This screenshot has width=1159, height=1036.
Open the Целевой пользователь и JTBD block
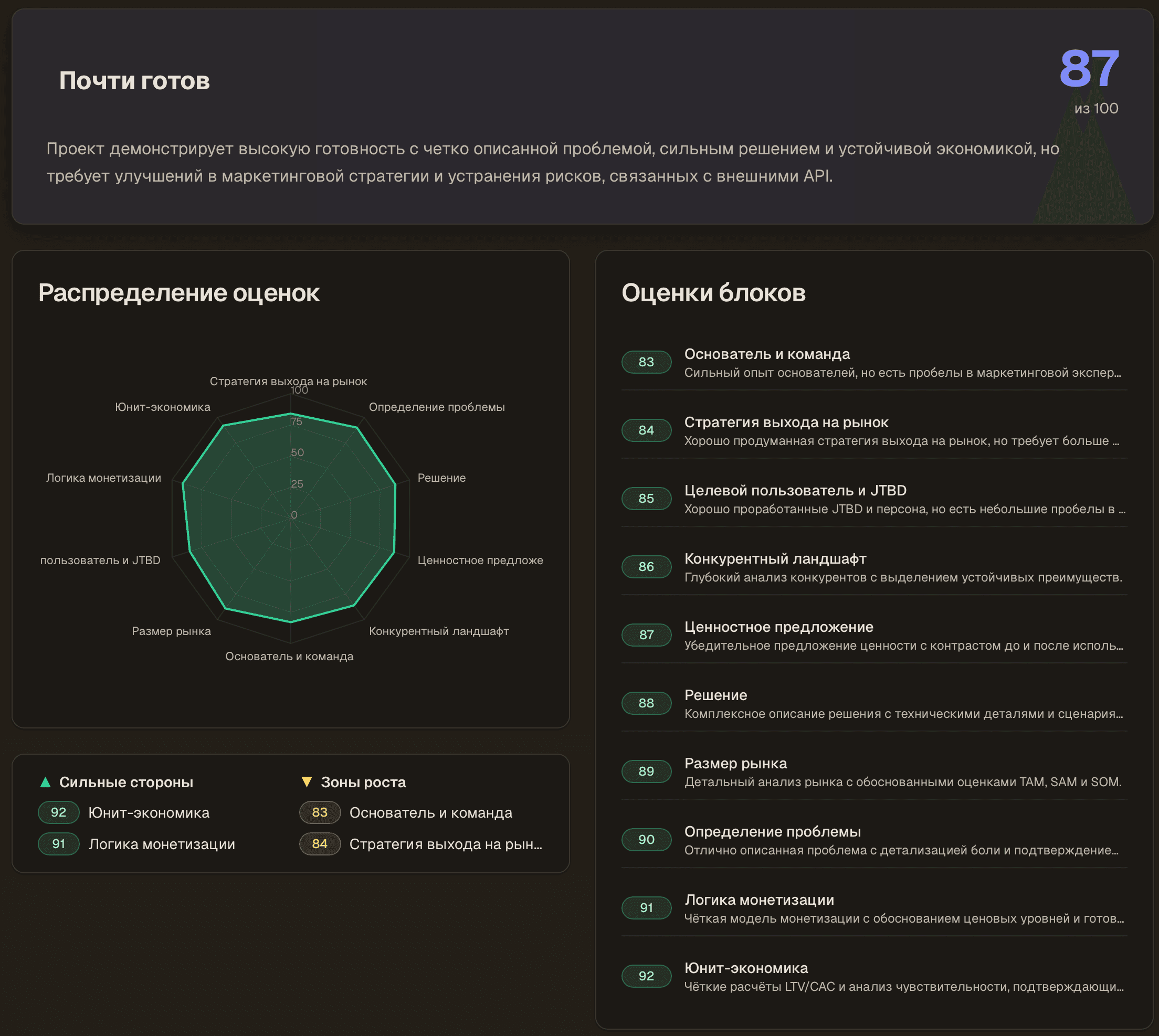(x=795, y=491)
